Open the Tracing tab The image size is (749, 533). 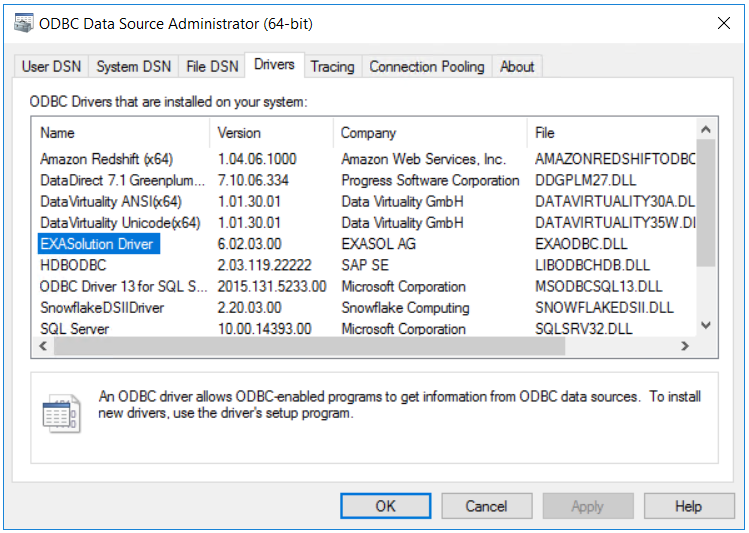tap(332, 66)
